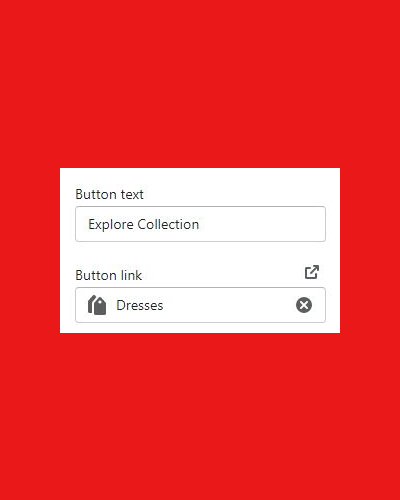Image resolution: width=400 pixels, height=500 pixels.
Task: Click the circled X remove button
Action: coord(304,305)
